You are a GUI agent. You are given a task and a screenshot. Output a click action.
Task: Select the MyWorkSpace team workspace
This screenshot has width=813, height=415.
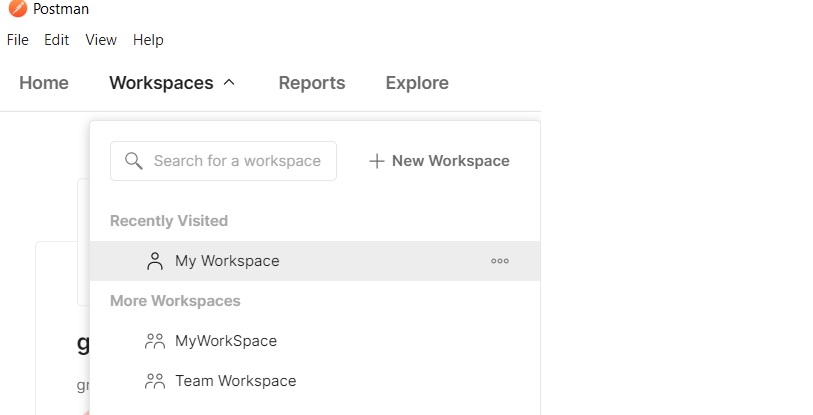click(x=315, y=341)
